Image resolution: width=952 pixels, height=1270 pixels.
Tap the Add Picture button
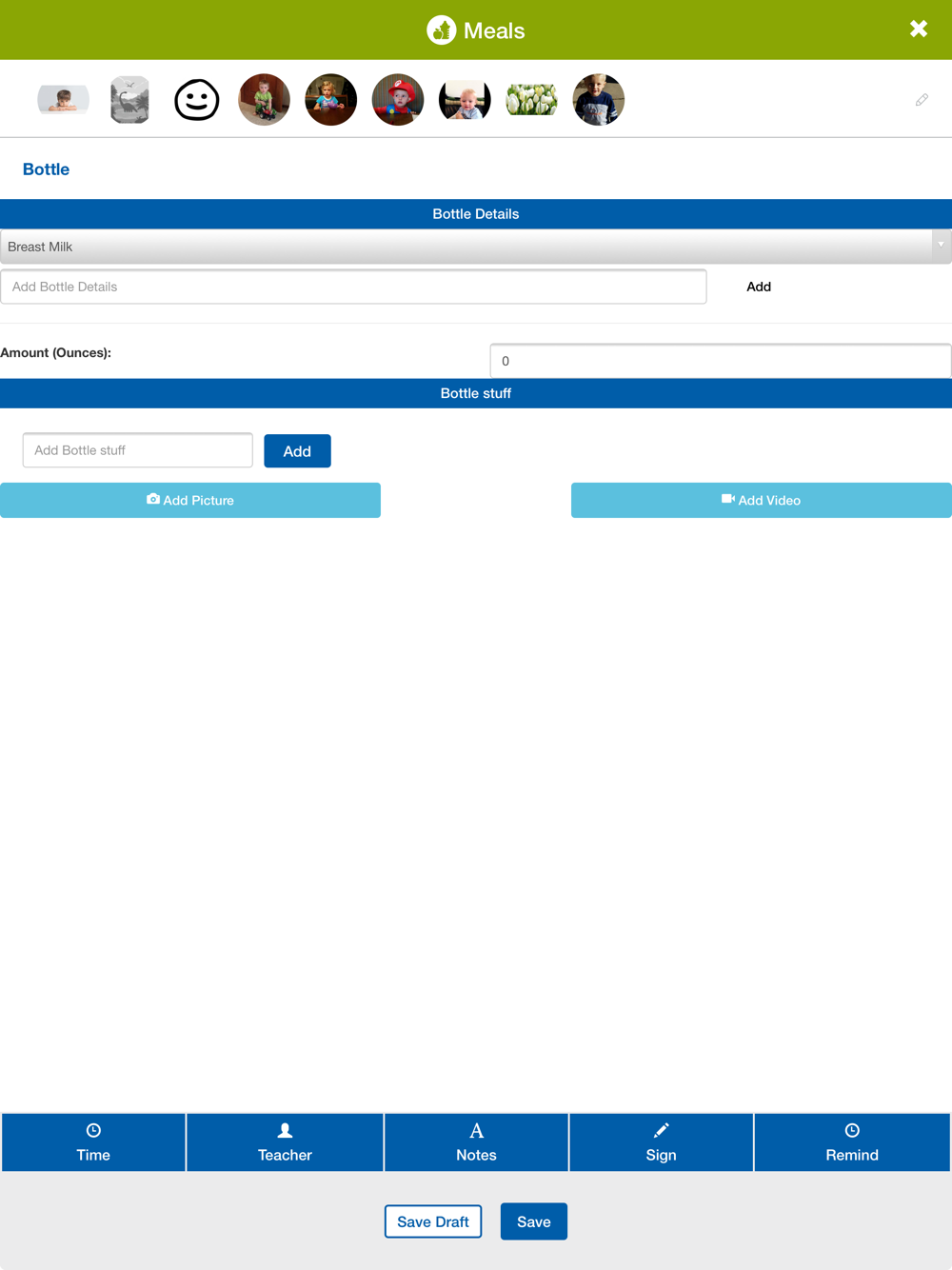(x=190, y=500)
